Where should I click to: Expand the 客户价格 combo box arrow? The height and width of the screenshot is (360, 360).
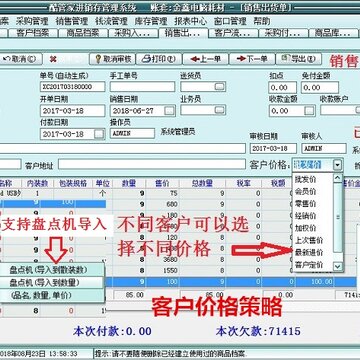point(338,165)
